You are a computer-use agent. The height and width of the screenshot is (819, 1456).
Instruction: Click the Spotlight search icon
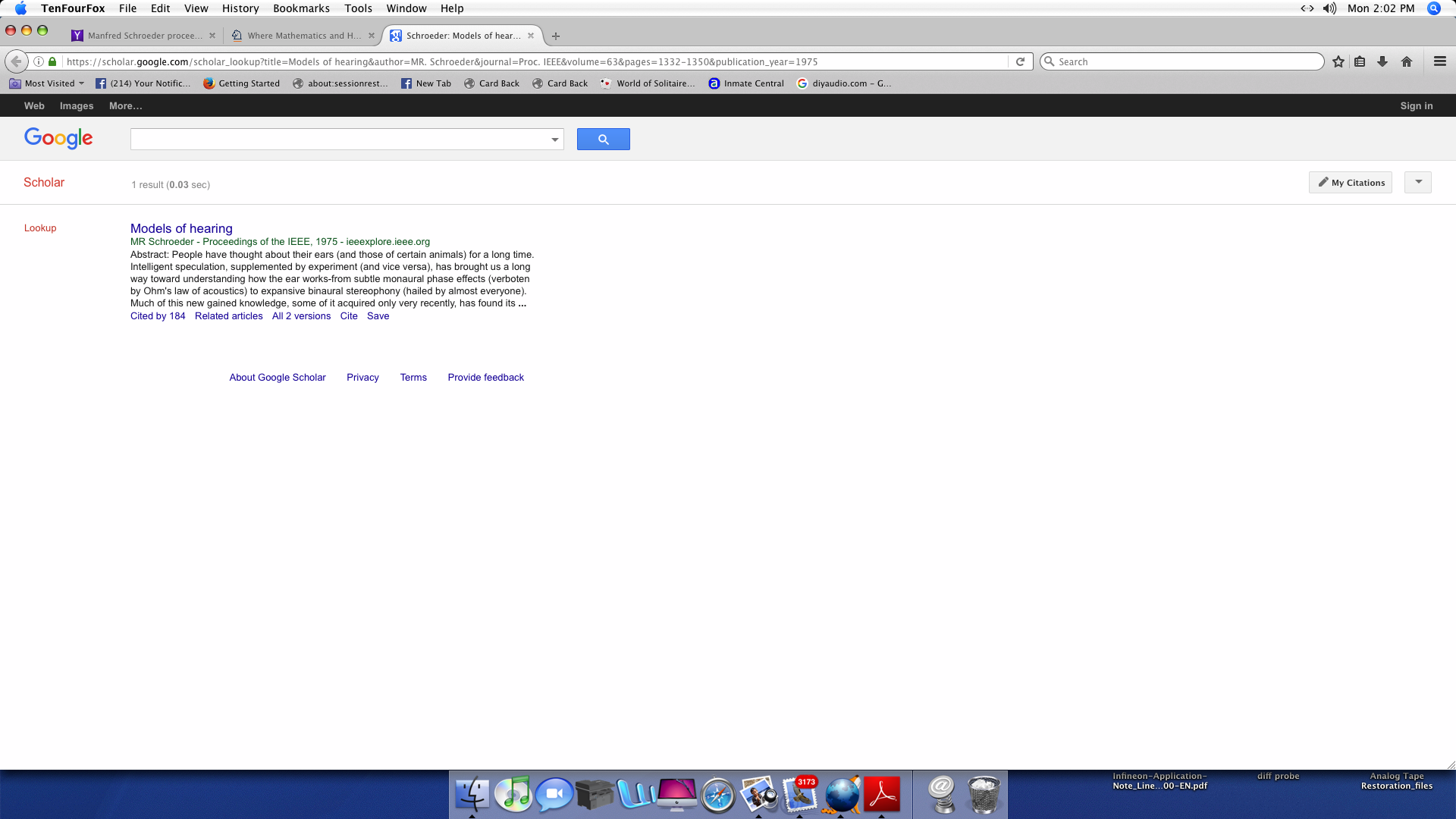point(1433,8)
